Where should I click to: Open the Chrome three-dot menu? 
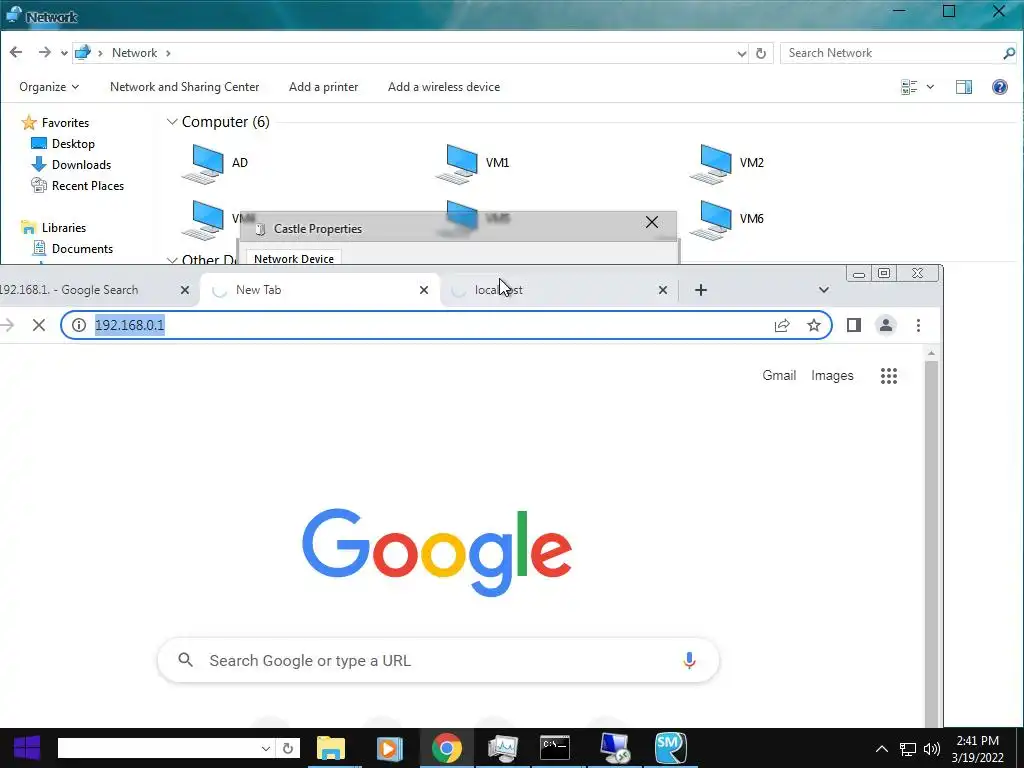[918, 325]
